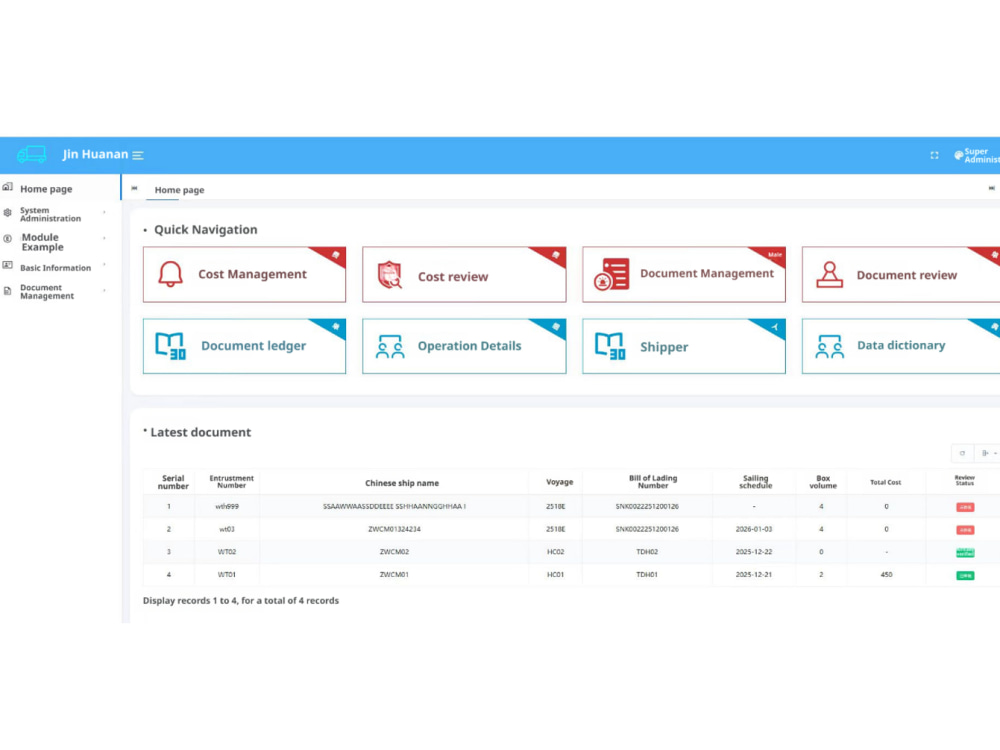Click the Total Cost column header
The image size is (1000, 750).
point(885,482)
